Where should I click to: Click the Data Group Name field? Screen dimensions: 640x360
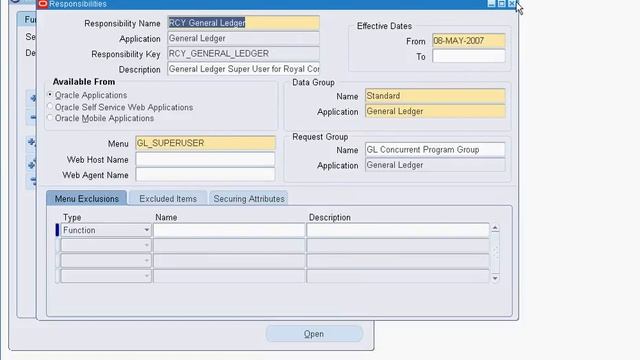435,96
